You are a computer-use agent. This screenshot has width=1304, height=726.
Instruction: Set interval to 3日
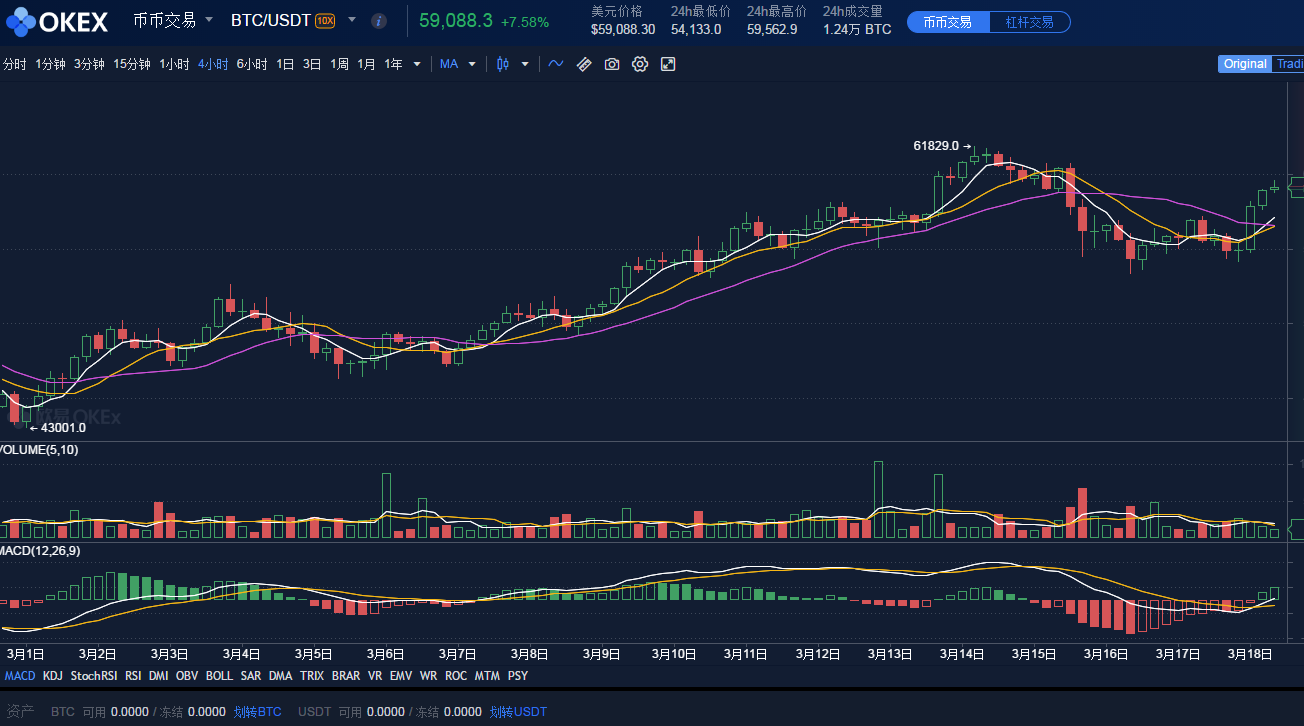[312, 64]
